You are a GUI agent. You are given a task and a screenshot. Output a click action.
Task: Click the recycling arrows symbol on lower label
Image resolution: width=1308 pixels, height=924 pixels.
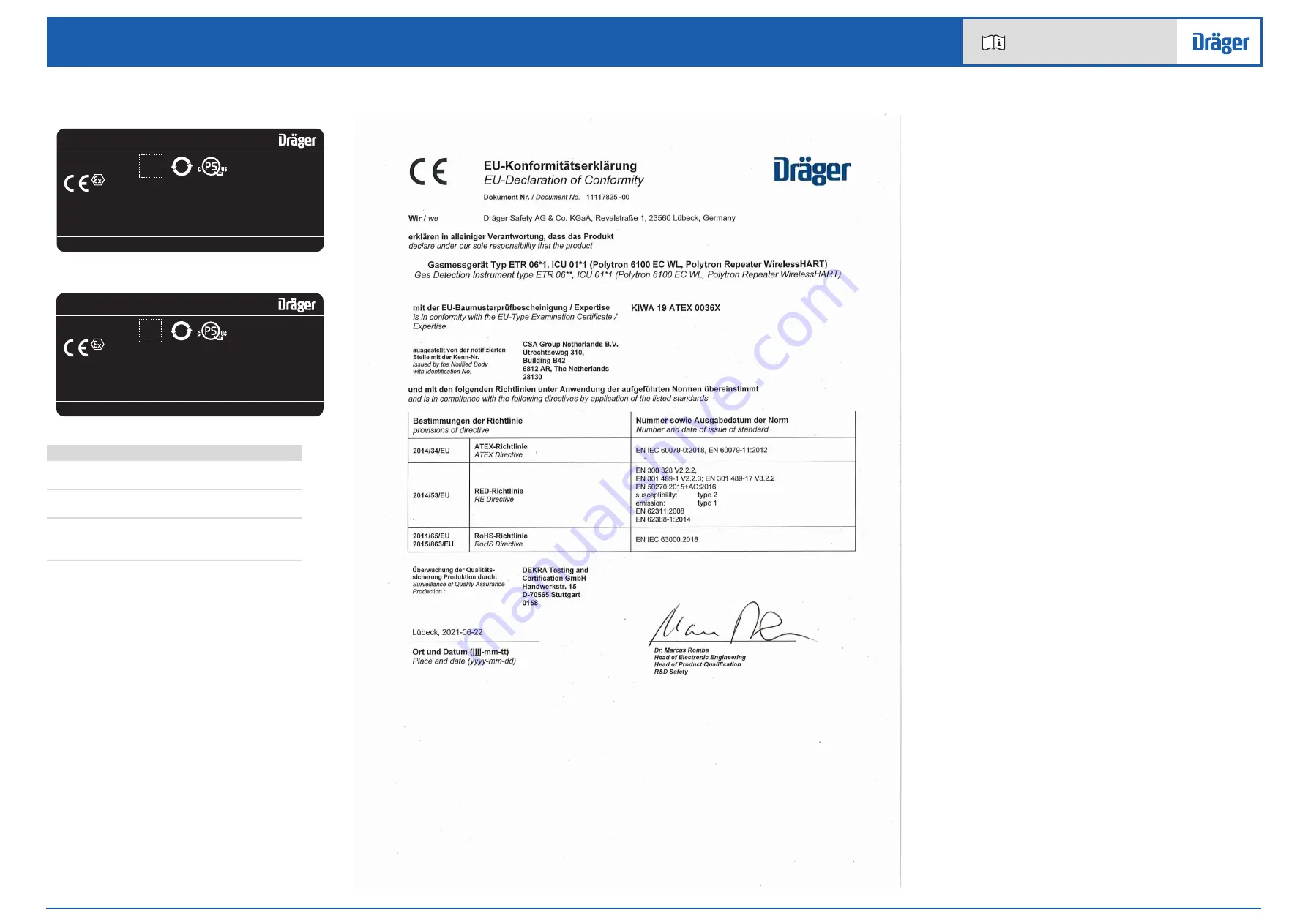click(182, 331)
